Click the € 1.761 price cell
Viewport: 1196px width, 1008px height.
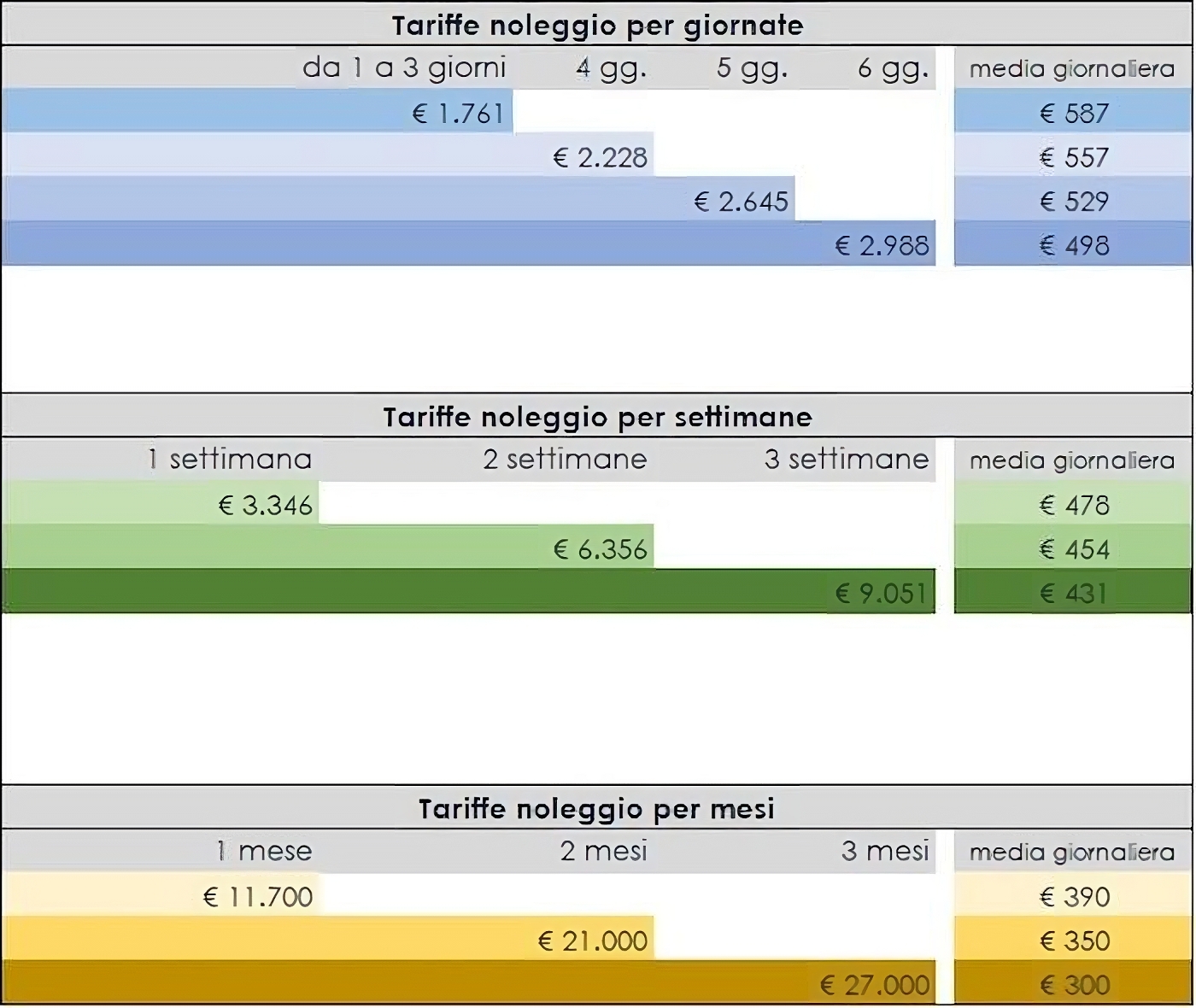point(458,114)
